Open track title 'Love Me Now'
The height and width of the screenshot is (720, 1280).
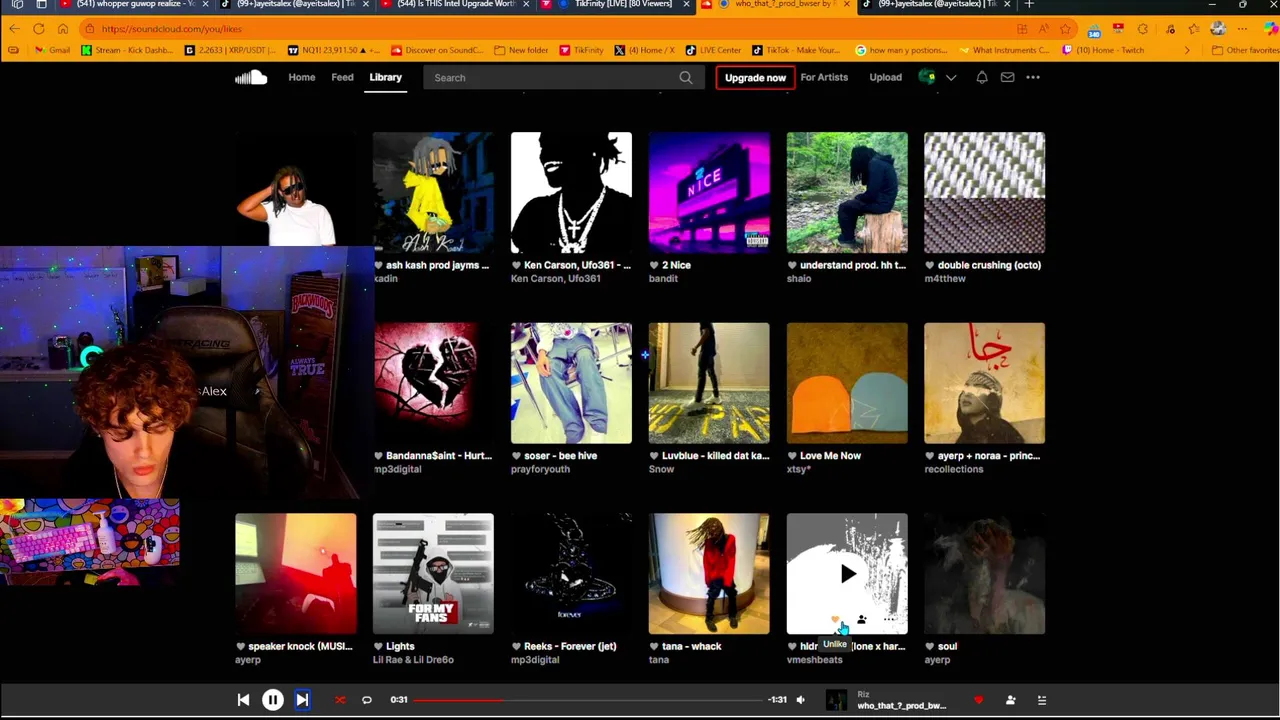click(830, 456)
